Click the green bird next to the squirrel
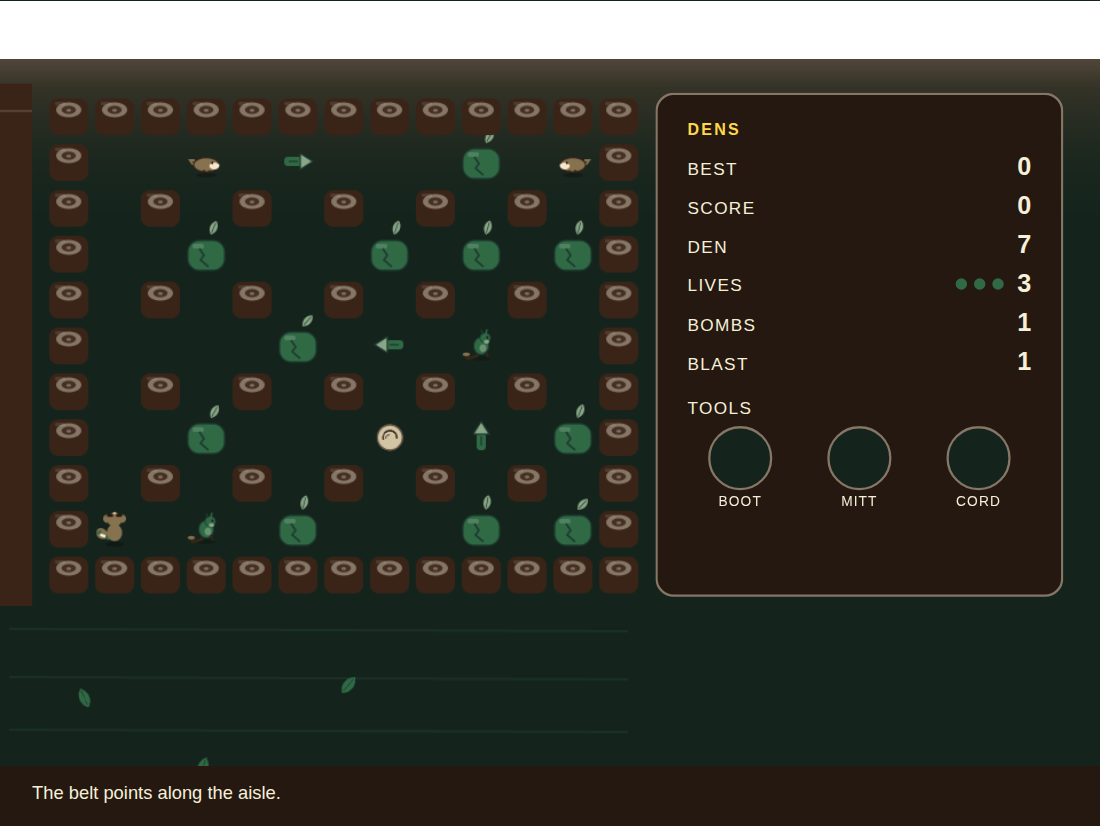Image resolution: width=1100 pixels, height=826 pixels. click(x=204, y=528)
